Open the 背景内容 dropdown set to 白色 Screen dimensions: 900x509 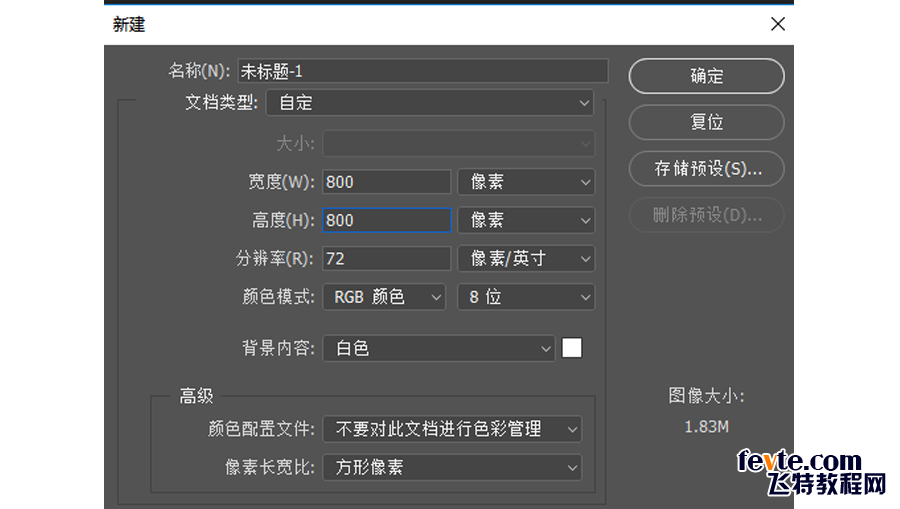tap(439, 348)
